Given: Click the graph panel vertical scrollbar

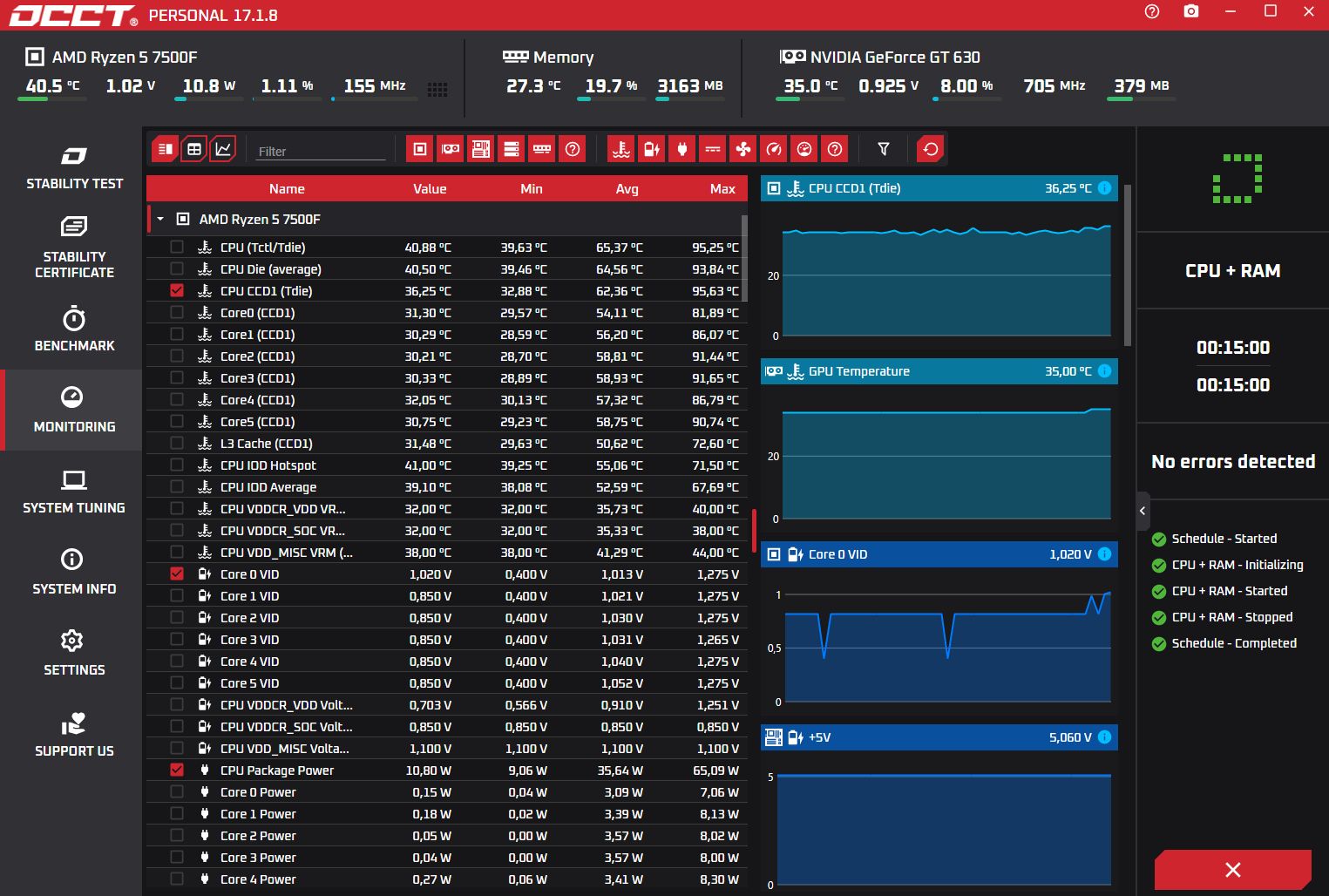Looking at the screenshot, I should click(1128, 266).
